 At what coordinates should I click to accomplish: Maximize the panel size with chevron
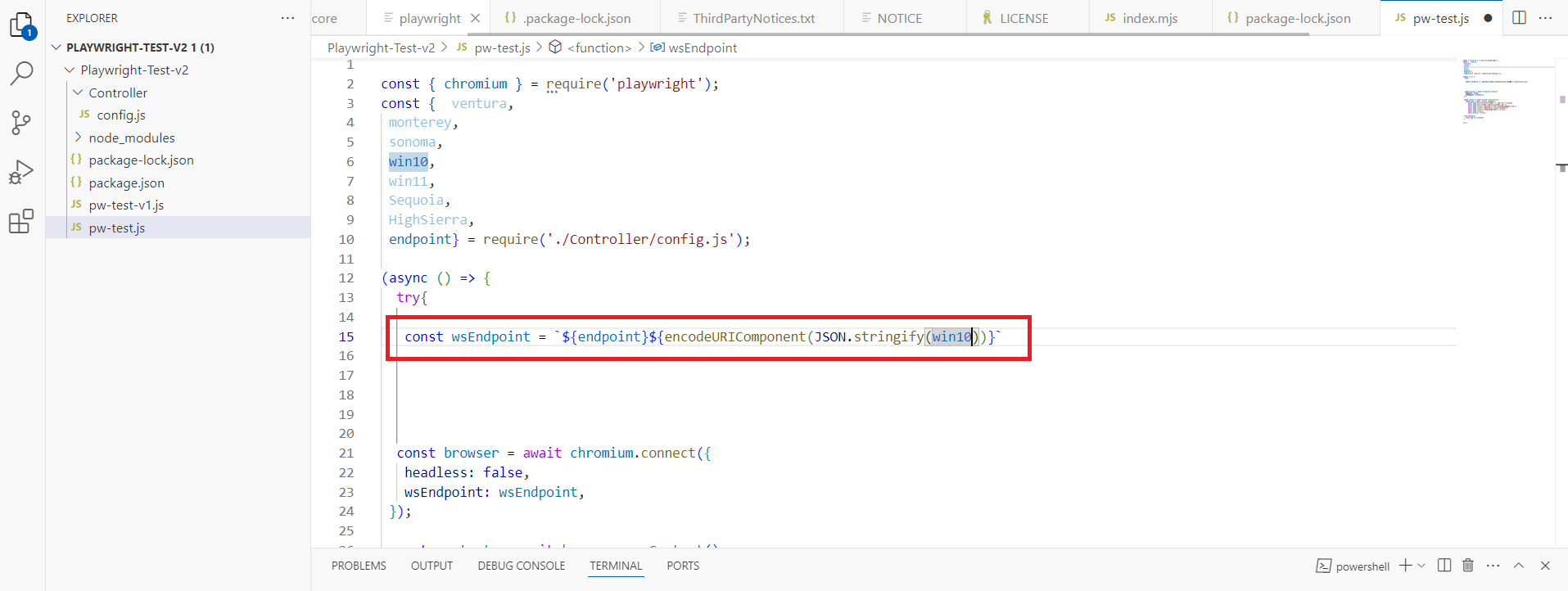(x=1519, y=566)
